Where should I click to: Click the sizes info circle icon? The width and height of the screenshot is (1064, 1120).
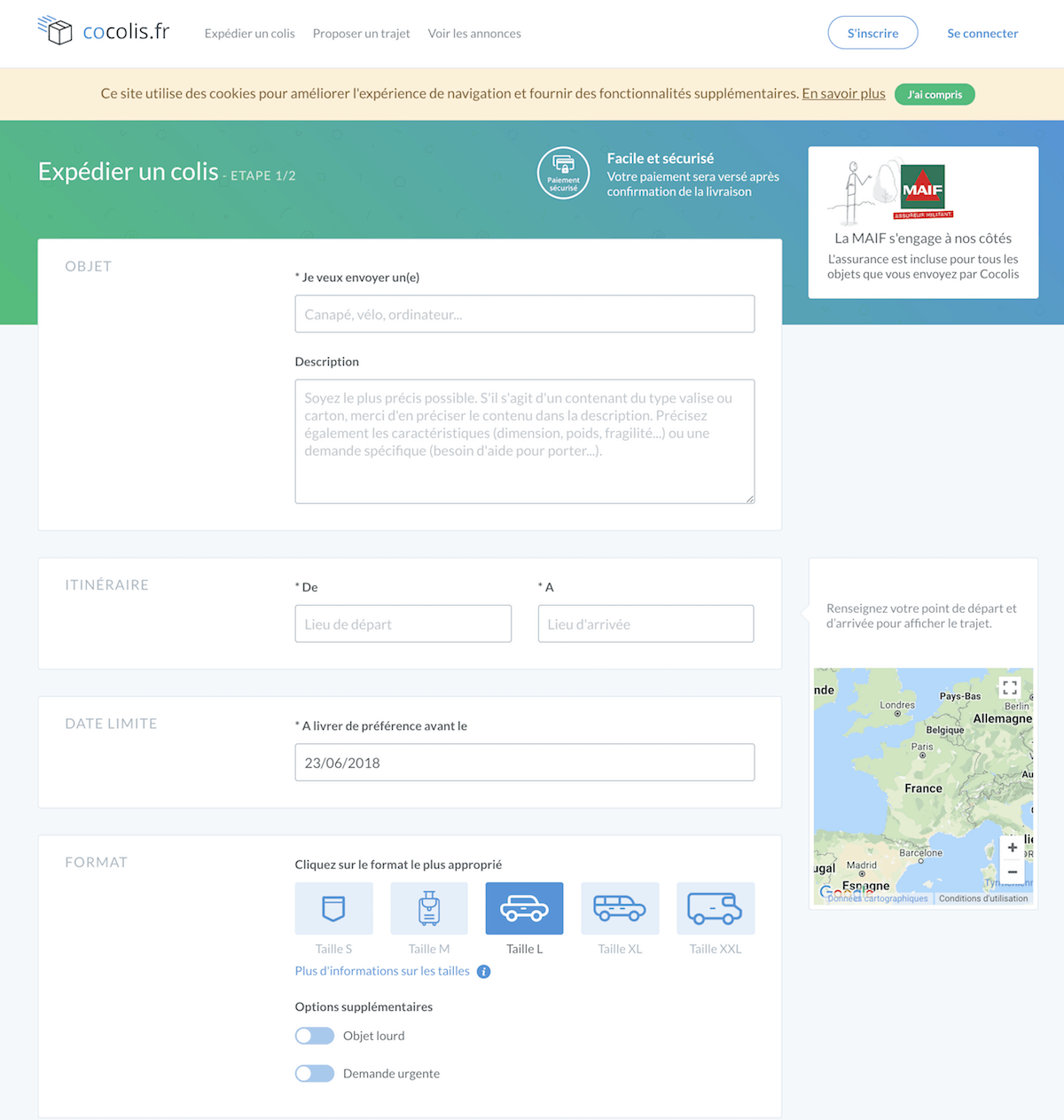click(483, 972)
